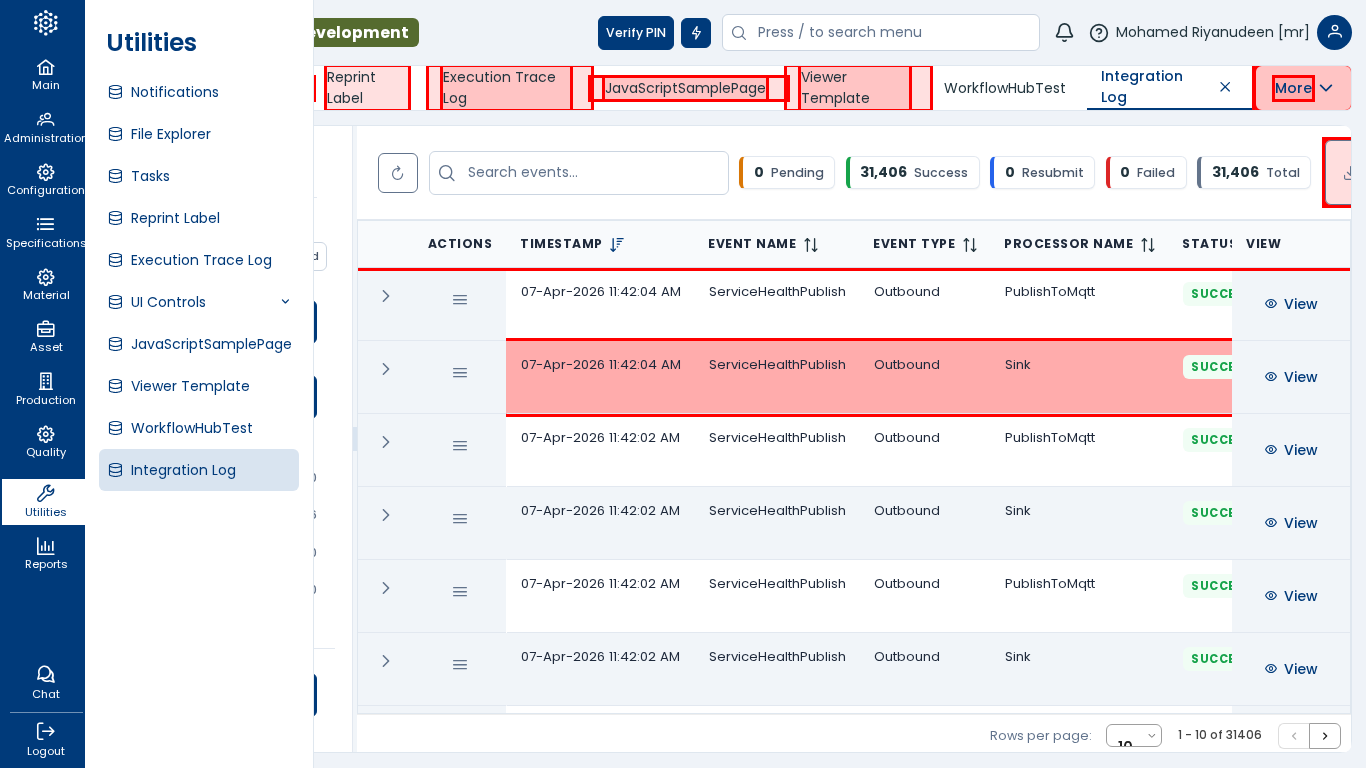This screenshot has height=768, width=1366.
Task: Expand UI Controls submenu in Utilities
Action: click(285, 302)
